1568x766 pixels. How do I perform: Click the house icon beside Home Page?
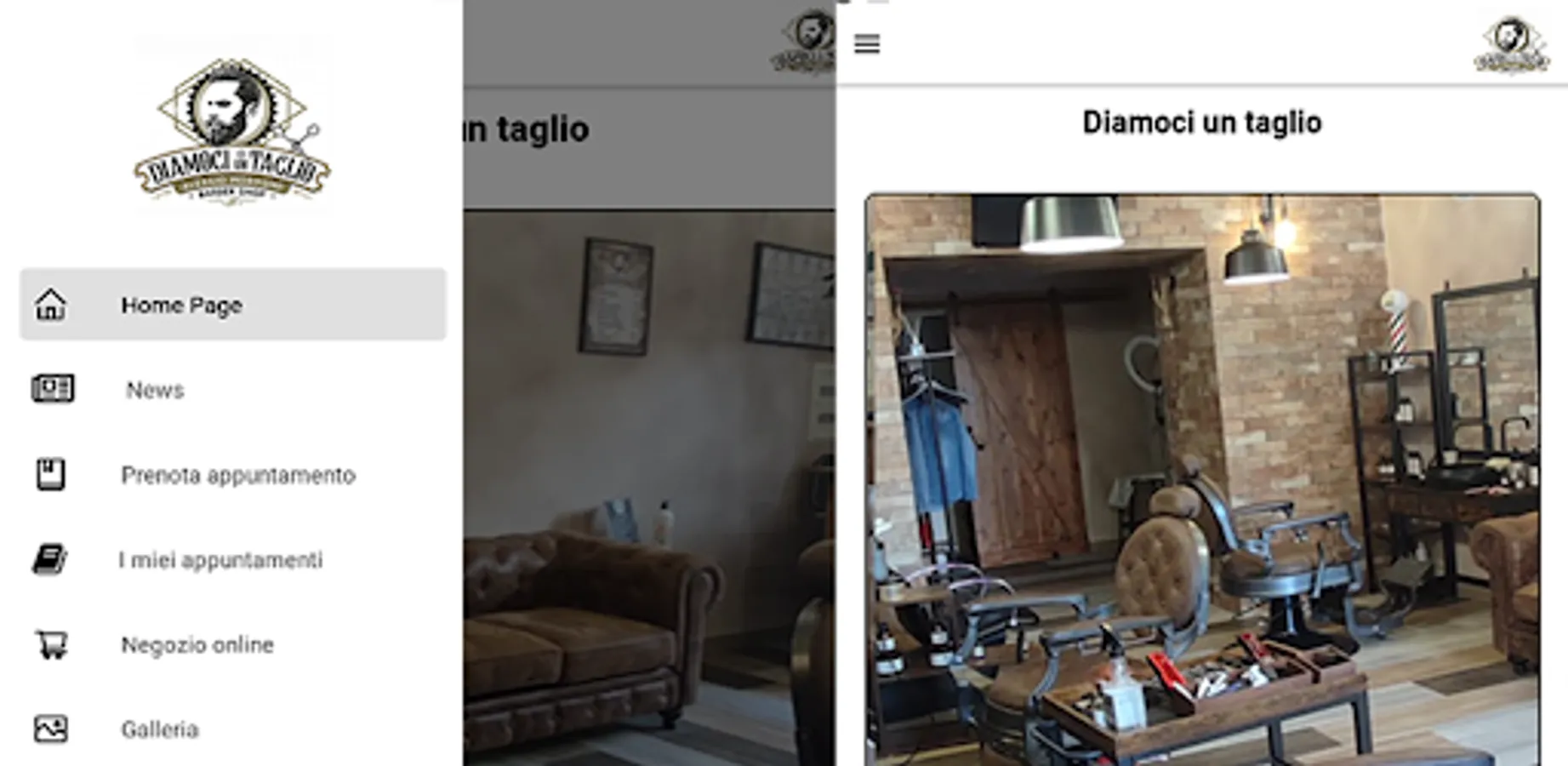tap(50, 305)
